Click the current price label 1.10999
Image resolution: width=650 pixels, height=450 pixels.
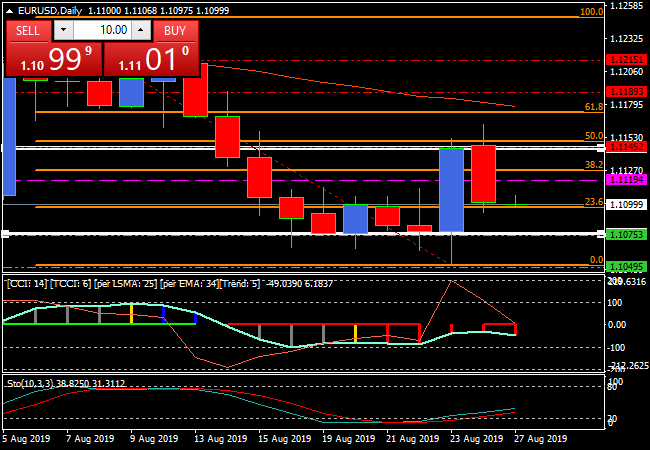pyautogui.click(x=626, y=204)
